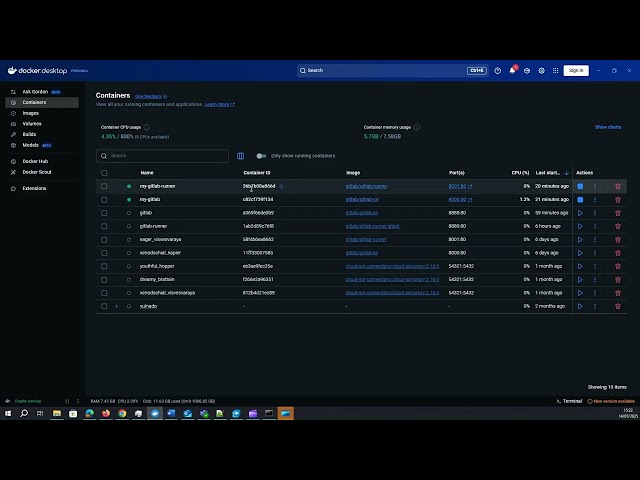Click Show charts link
Image resolution: width=640 pixels, height=480 pixels.
point(608,127)
